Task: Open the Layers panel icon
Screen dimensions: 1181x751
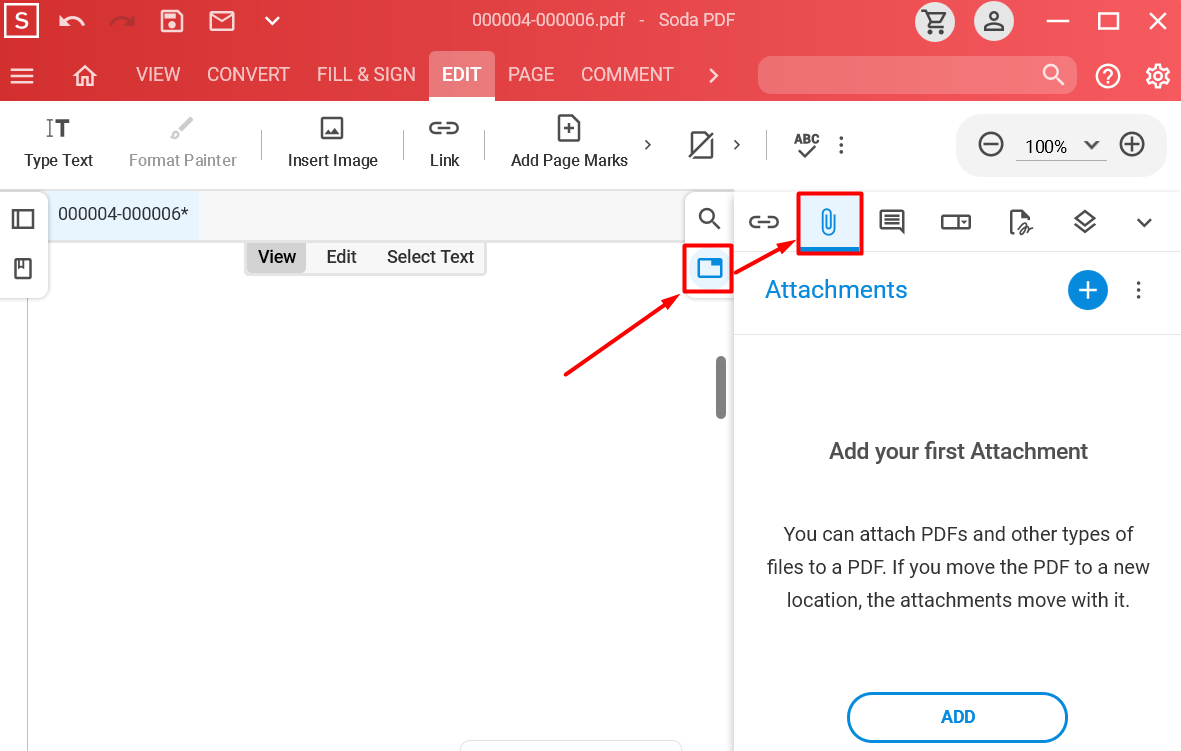Action: pos(1084,222)
